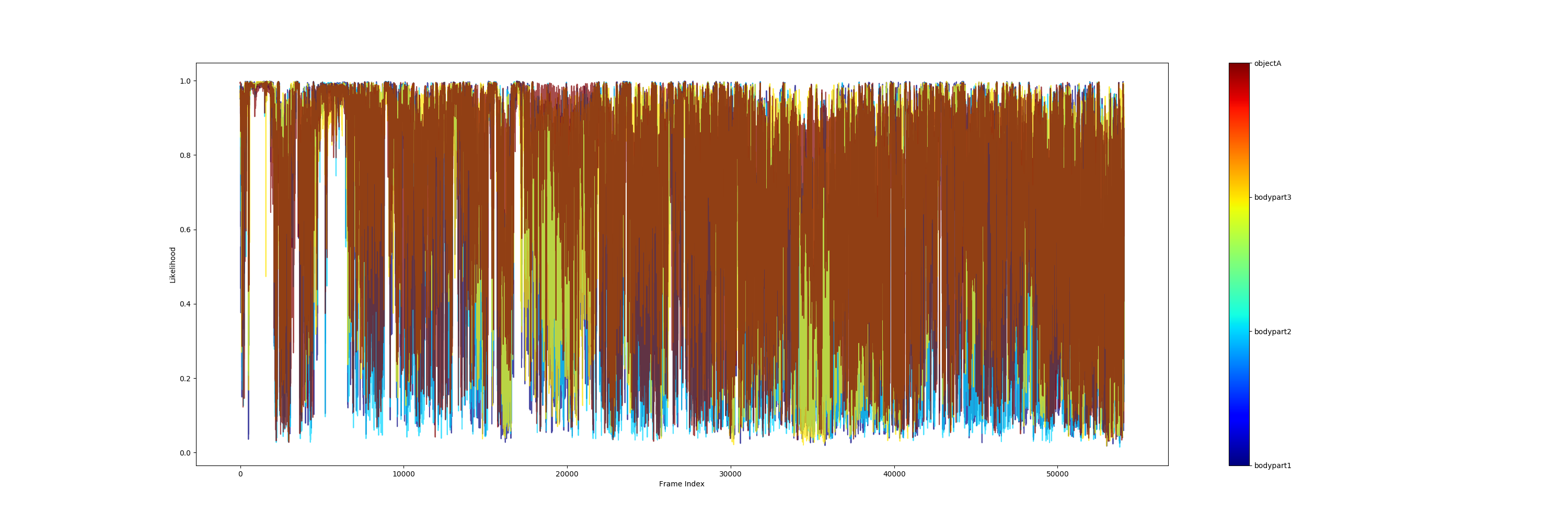
Task: Click inside the likelihood plot area
Action: 670,244
